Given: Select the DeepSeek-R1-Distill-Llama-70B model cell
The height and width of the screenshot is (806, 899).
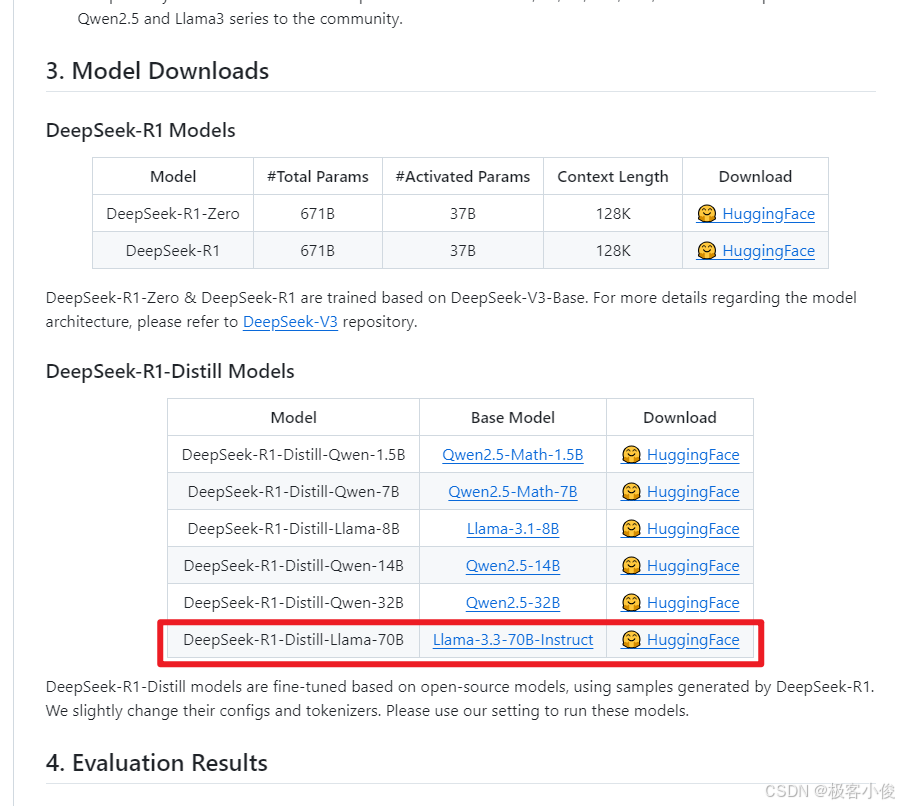Looking at the screenshot, I should [294, 640].
